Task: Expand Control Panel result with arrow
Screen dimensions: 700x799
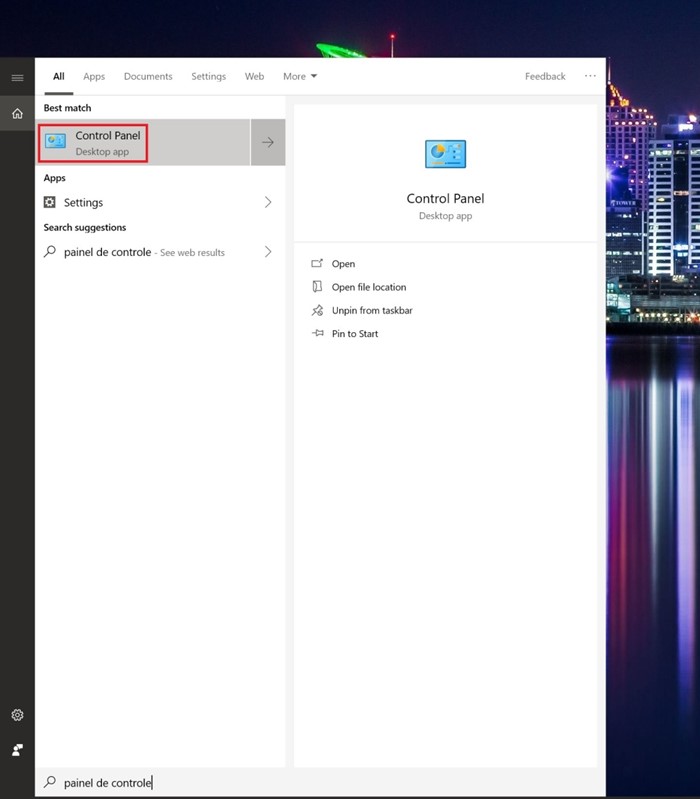Action: click(268, 142)
